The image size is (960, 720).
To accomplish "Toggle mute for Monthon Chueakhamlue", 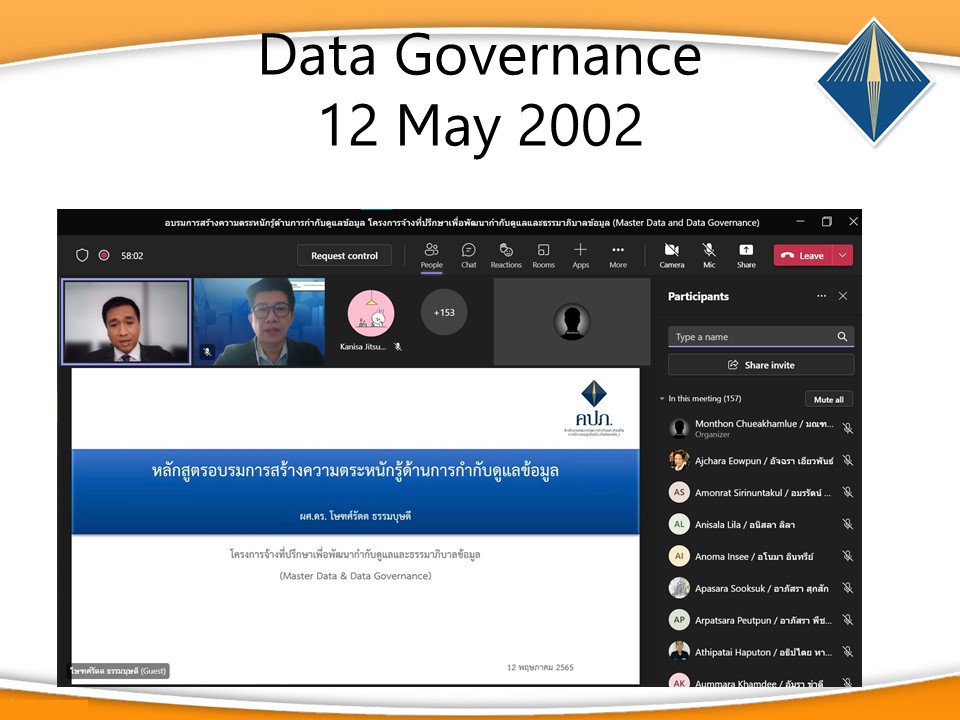I will 847,429.
